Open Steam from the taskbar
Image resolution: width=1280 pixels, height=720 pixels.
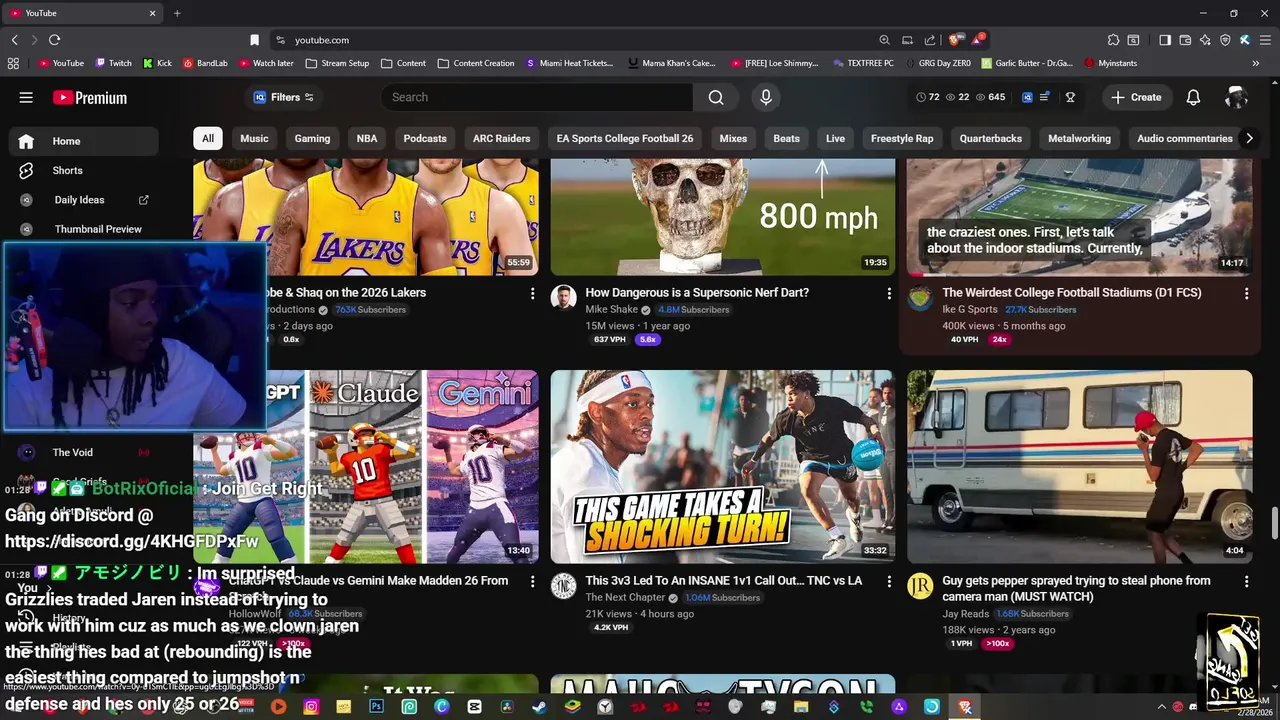tap(539, 707)
